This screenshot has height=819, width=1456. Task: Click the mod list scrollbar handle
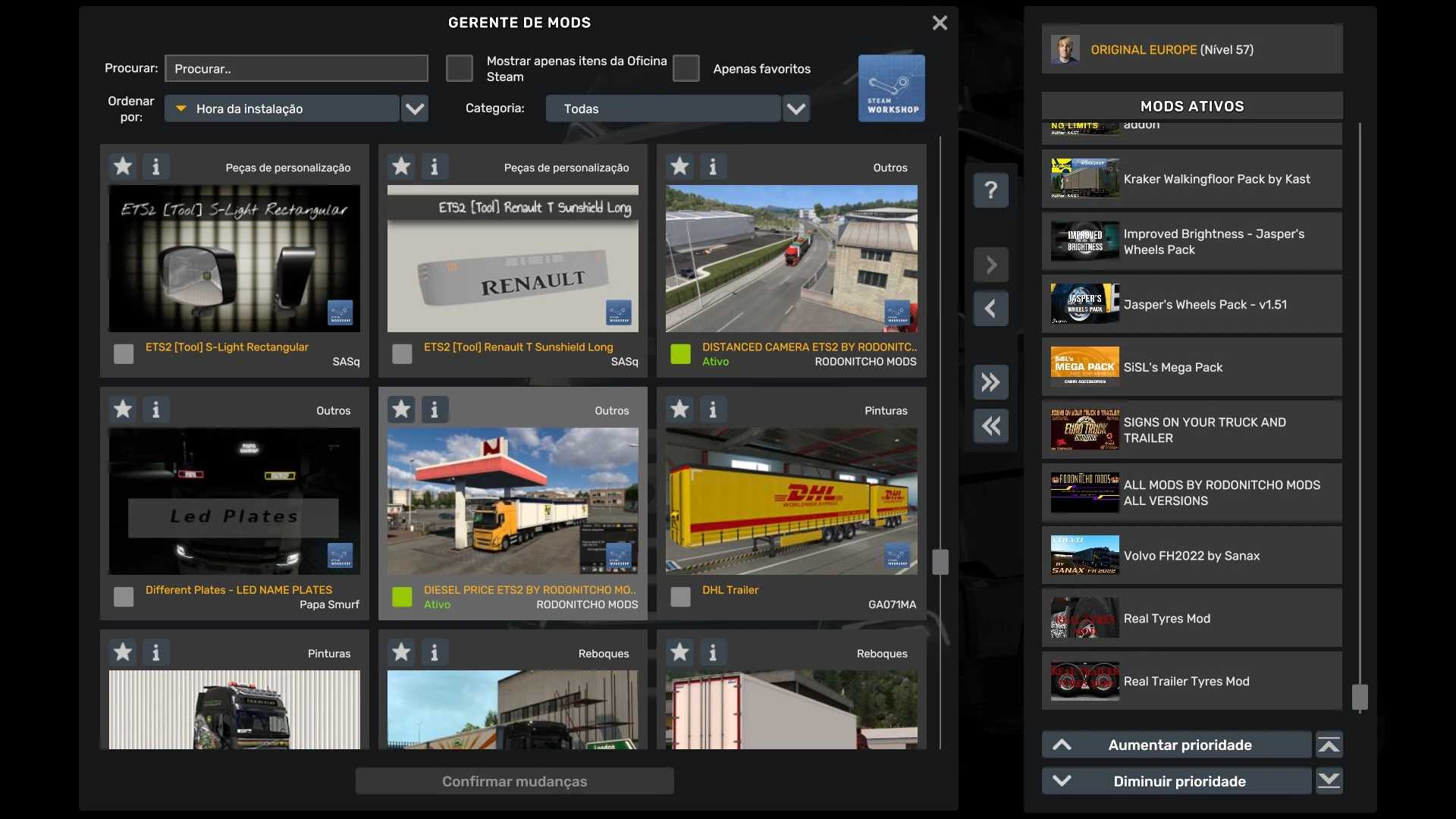pyautogui.click(x=940, y=562)
